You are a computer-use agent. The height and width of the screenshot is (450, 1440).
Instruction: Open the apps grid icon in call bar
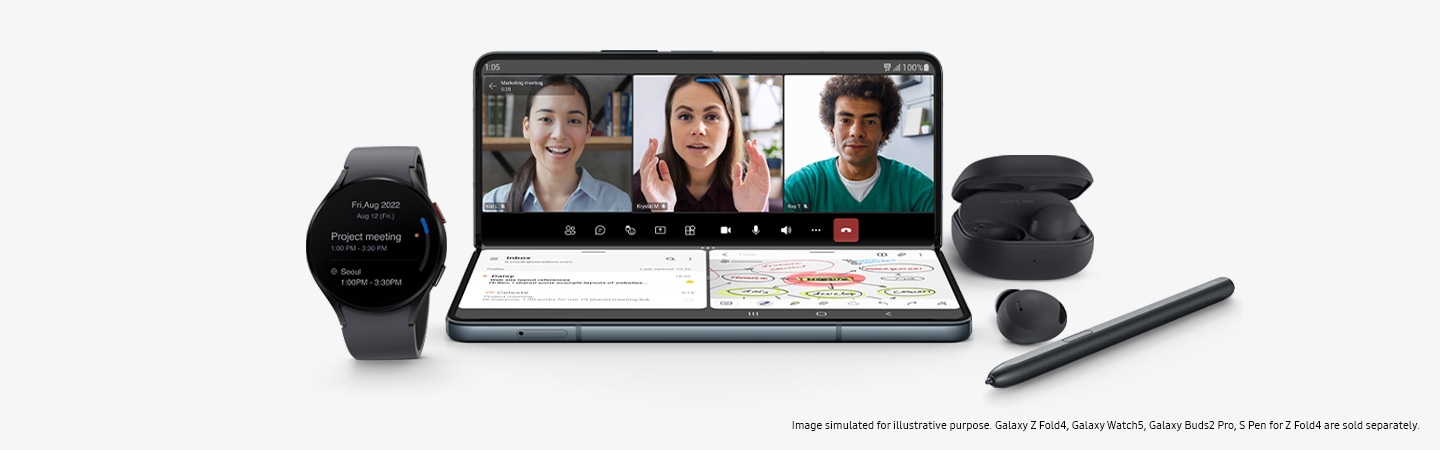pos(690,230)
